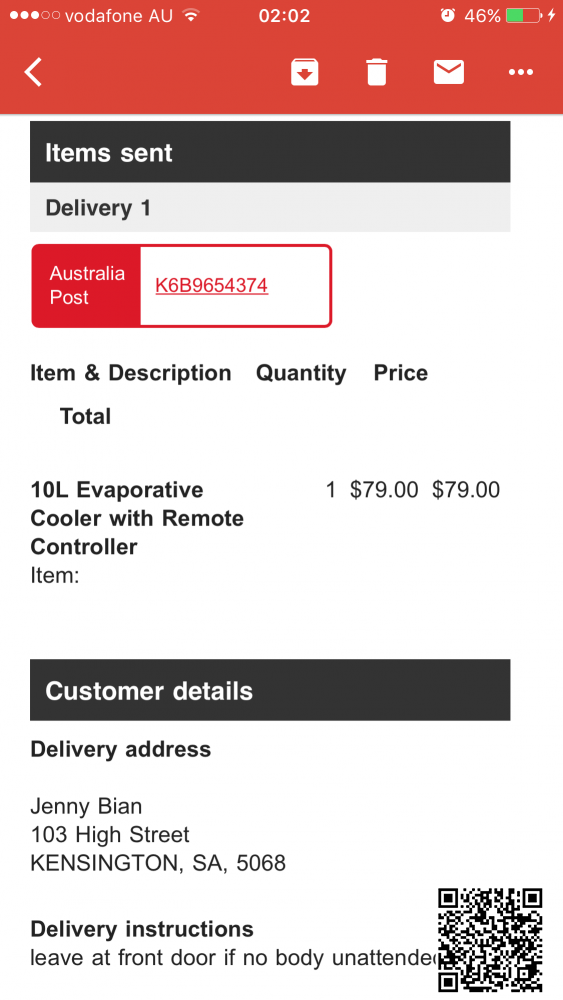Image resolution: width=563 pixels, height=1000 pixels.
Task: Tap the 02:02 clock in the status bar
Action: (x=284, y=15)
